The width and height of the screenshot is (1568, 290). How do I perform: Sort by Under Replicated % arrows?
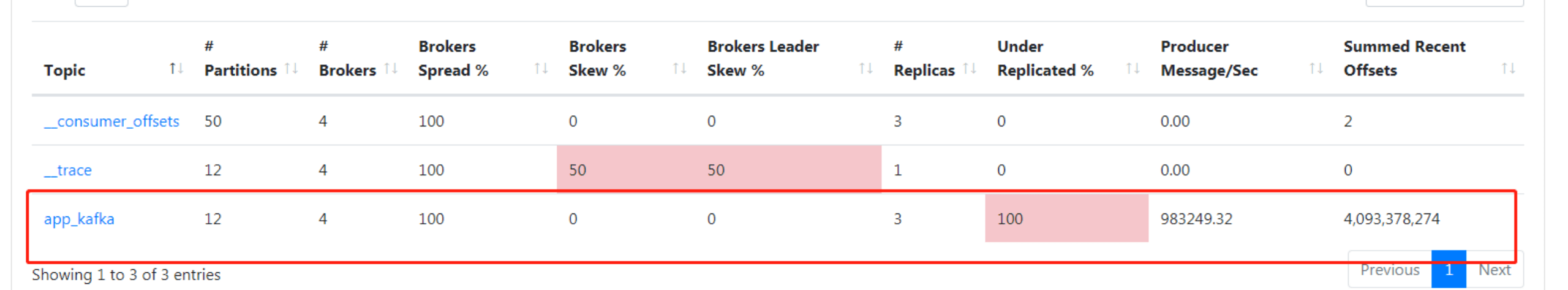(x=1133, y=69)
